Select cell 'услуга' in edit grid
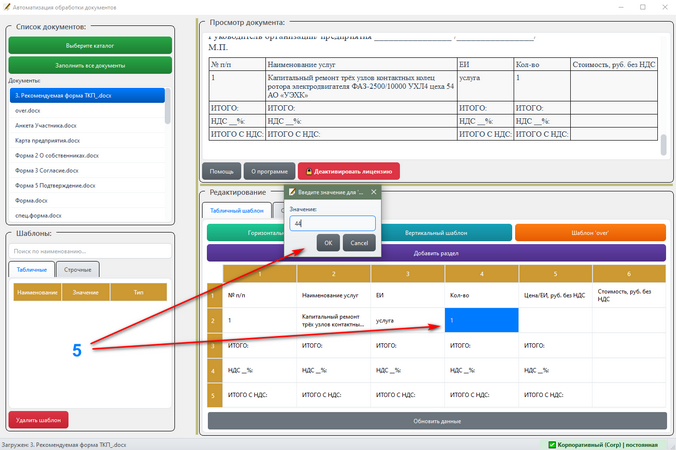 407,320
